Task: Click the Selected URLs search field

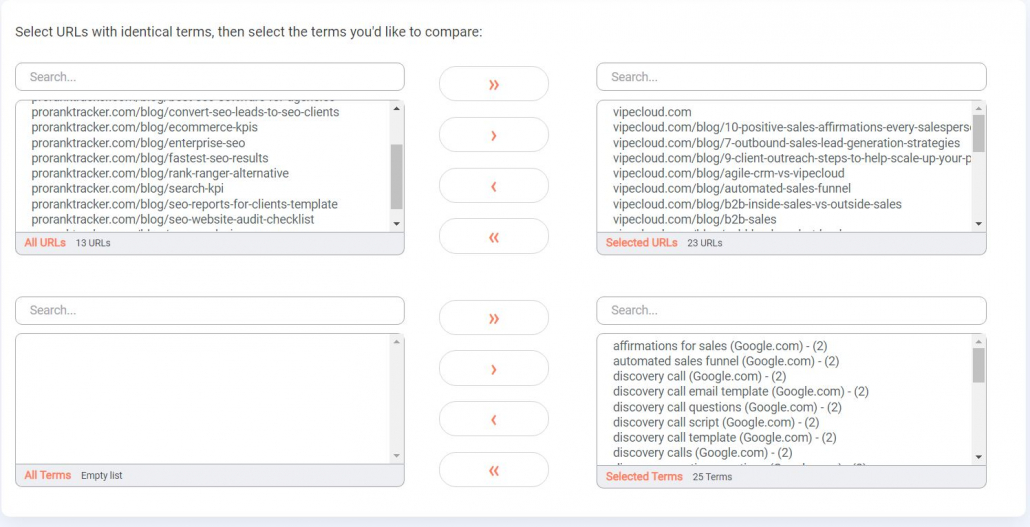Action: tap(791, 77)
